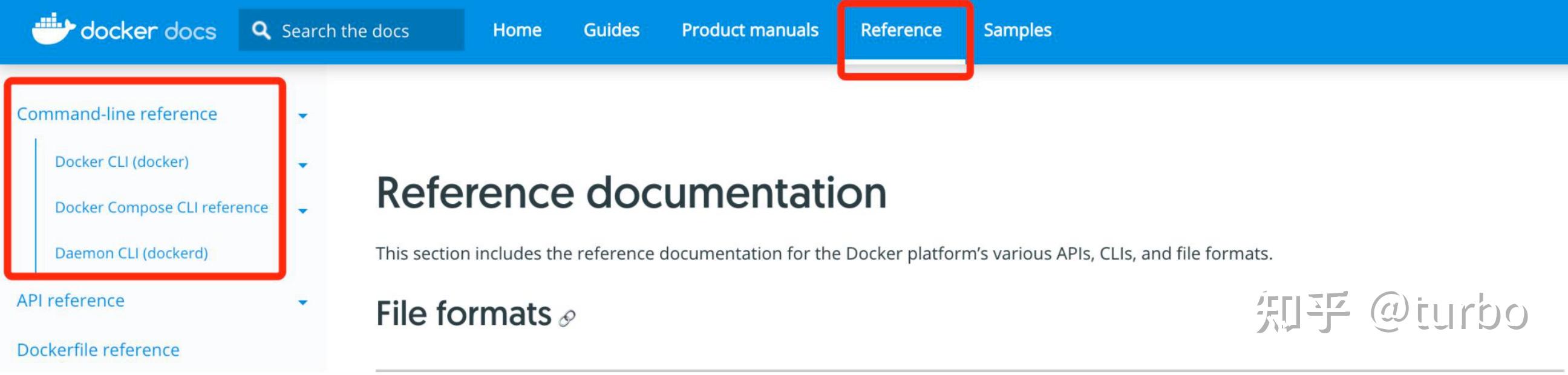
Task: Select the Reference tab in navigation
Action: coord(901,29)
